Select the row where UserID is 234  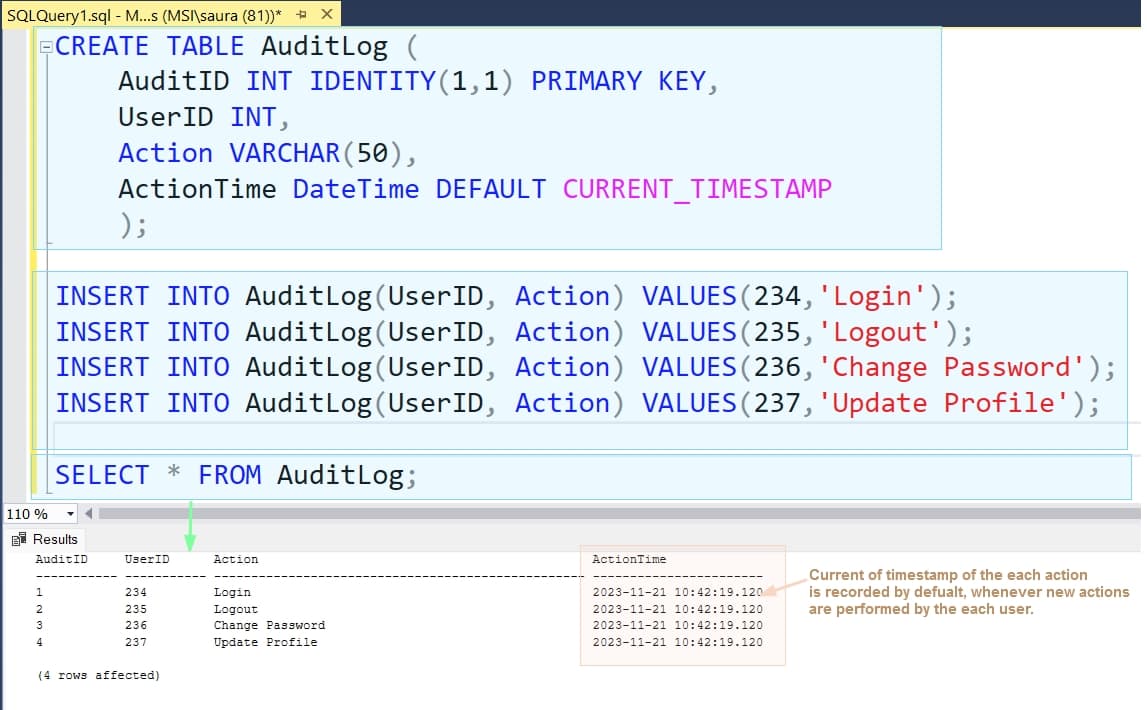(135, 591)
